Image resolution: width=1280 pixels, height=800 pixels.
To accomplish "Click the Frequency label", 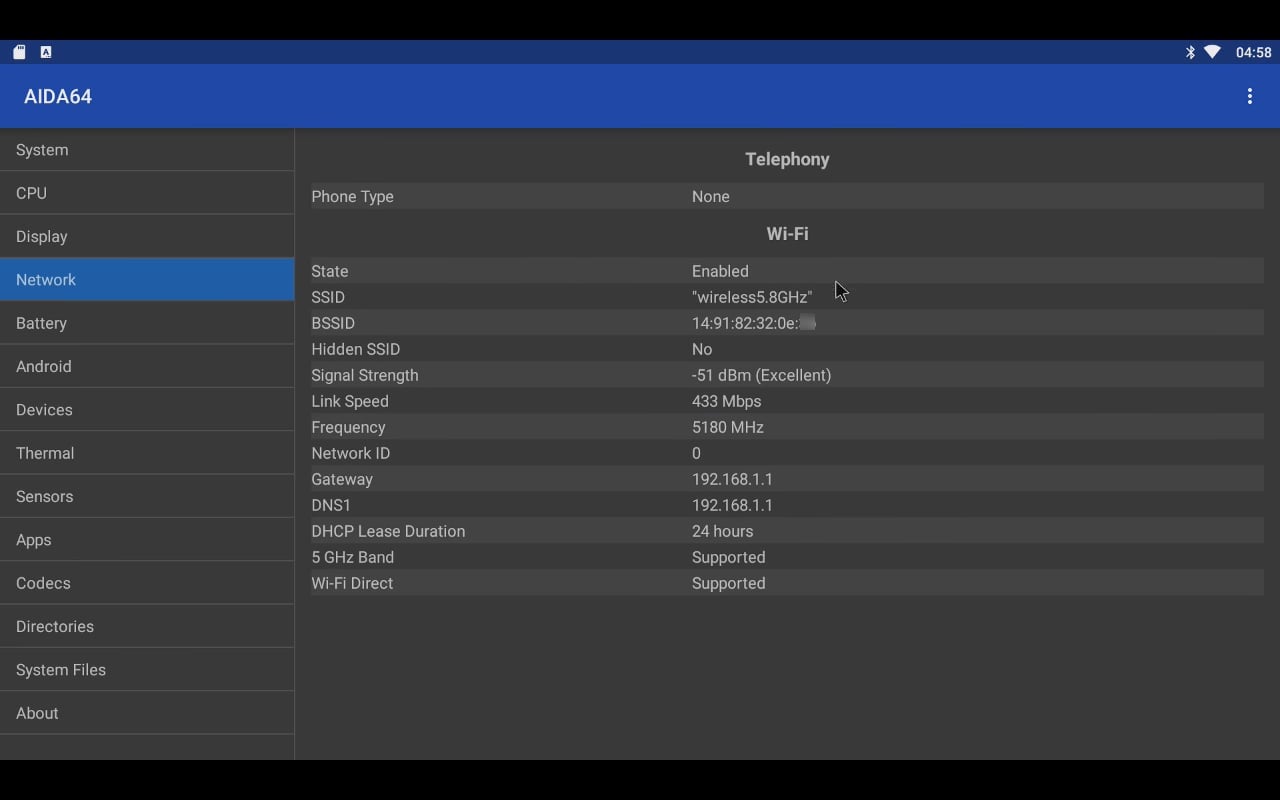I will (x=348, y=427).
